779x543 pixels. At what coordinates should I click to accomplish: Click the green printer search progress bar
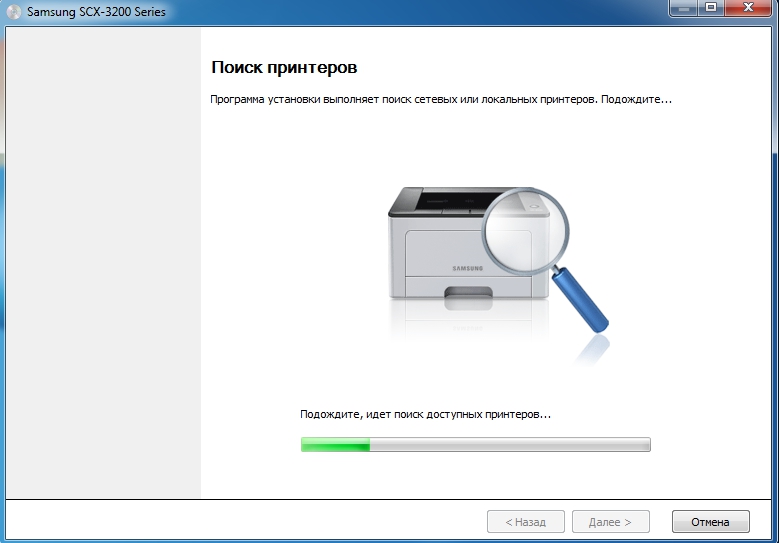point(475,444)
